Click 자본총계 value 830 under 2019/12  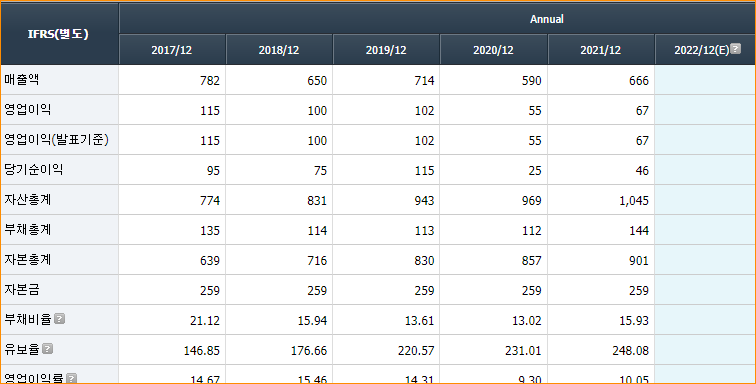pyautogui.click(x=424, y=260)
